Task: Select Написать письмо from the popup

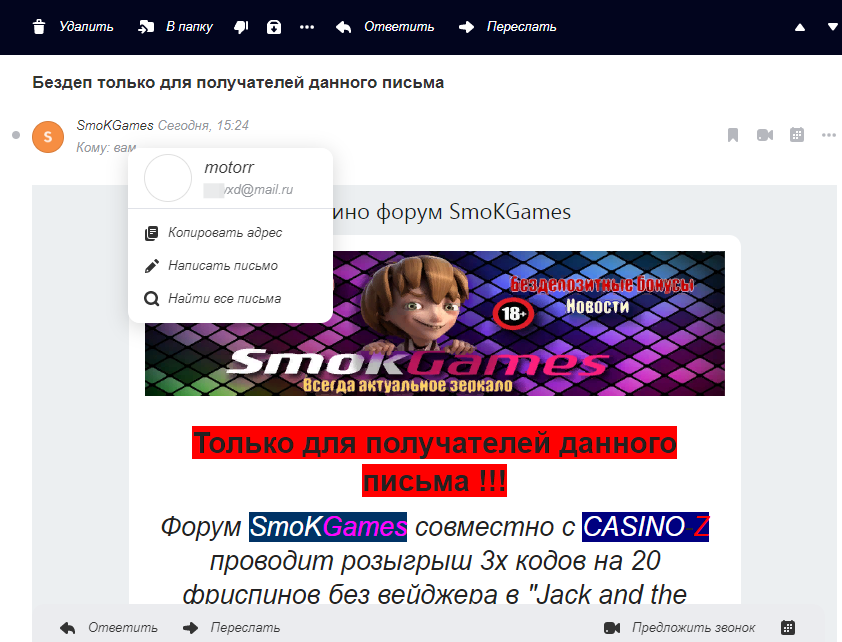Action: [223, 266]
